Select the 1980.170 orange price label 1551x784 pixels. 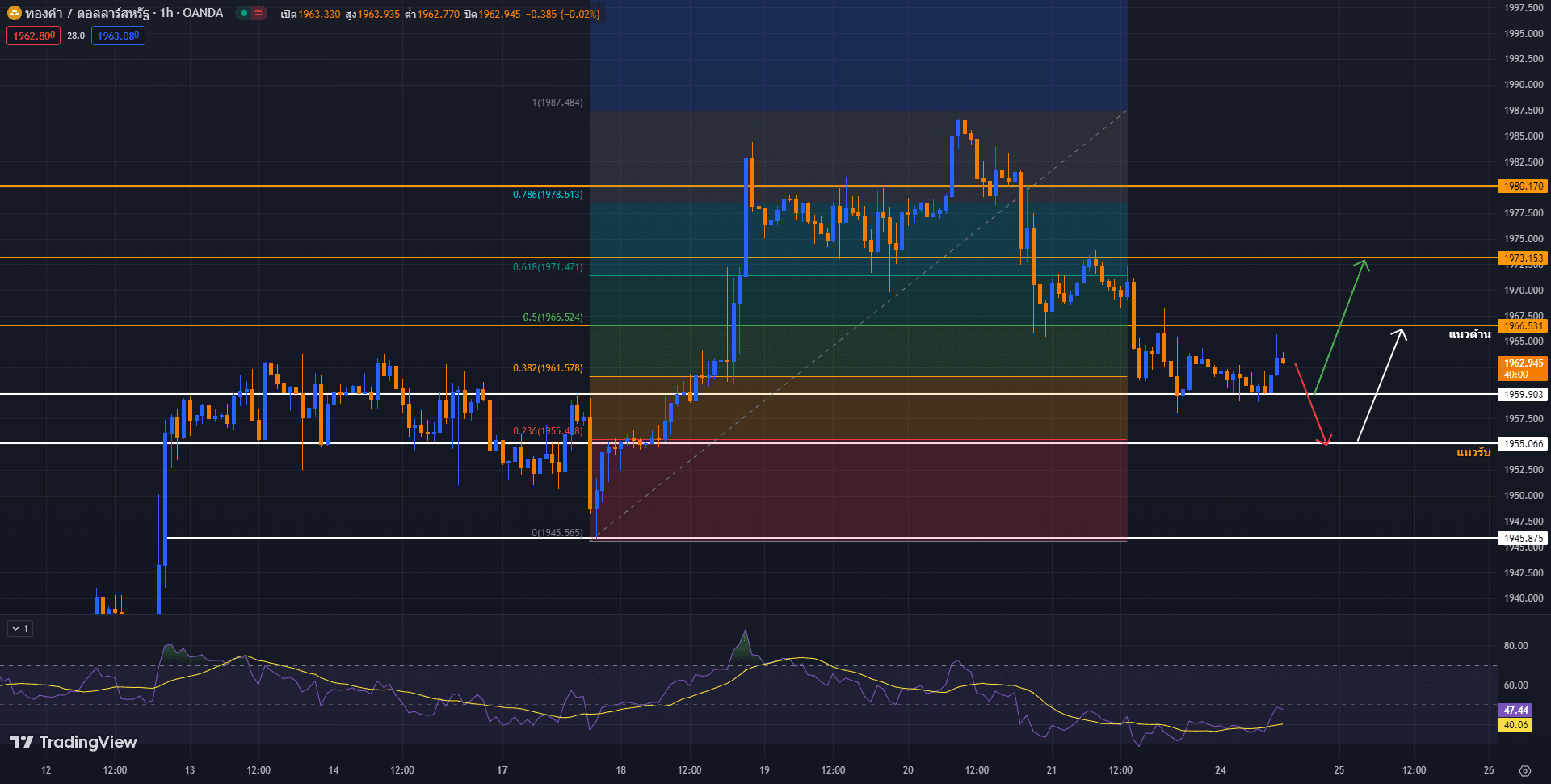click(1523, 187)
